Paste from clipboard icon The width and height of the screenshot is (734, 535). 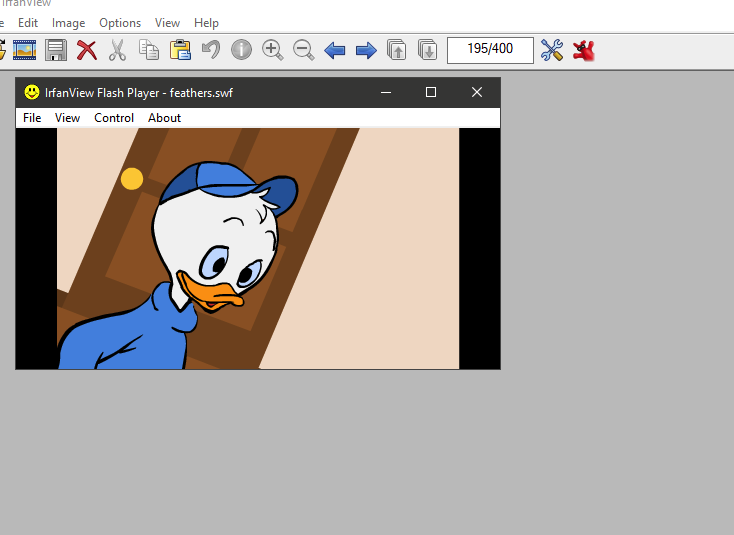[180, 50]
